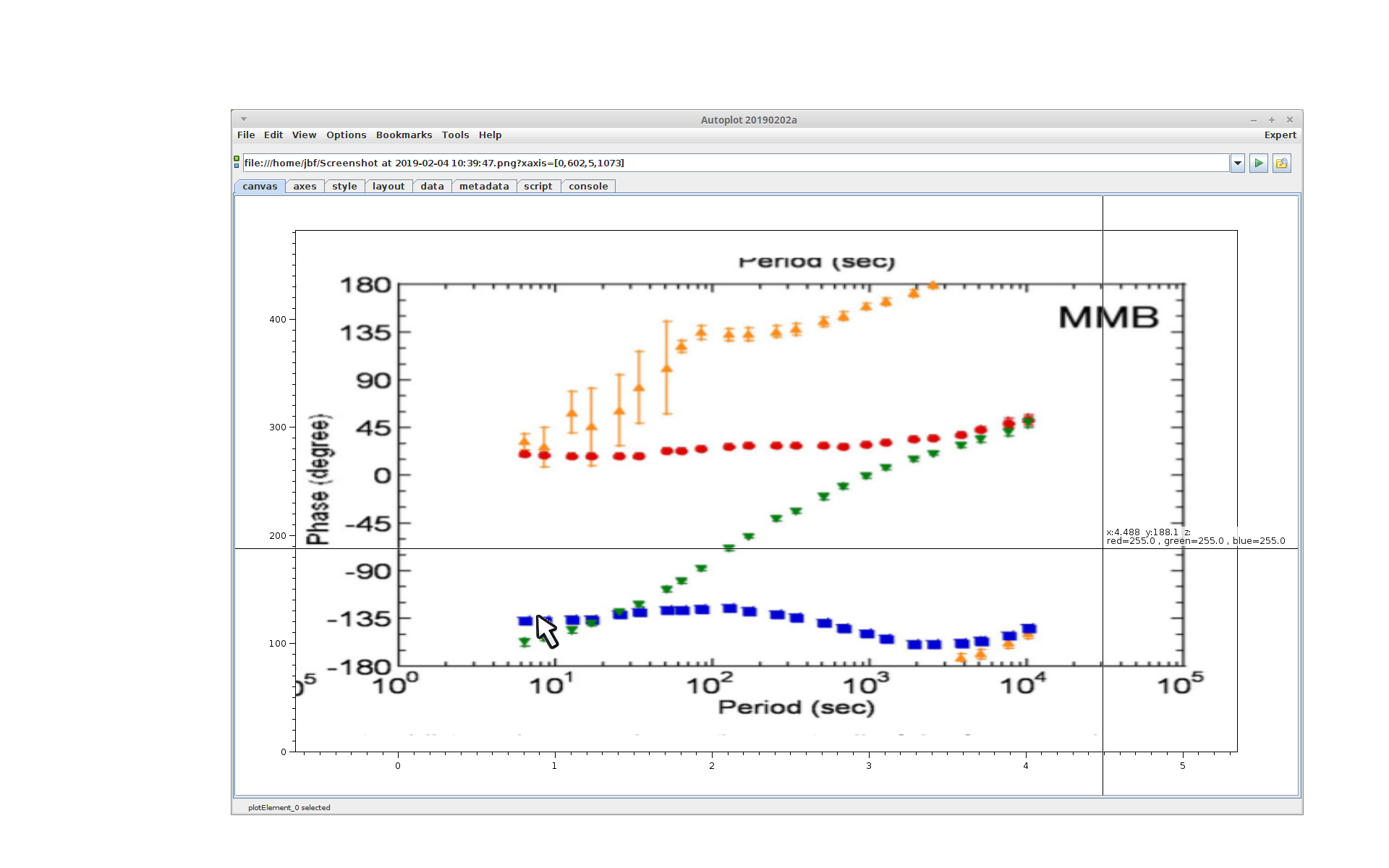Click 'plotElement_0 selected' status text

click(x=289, y=808)
